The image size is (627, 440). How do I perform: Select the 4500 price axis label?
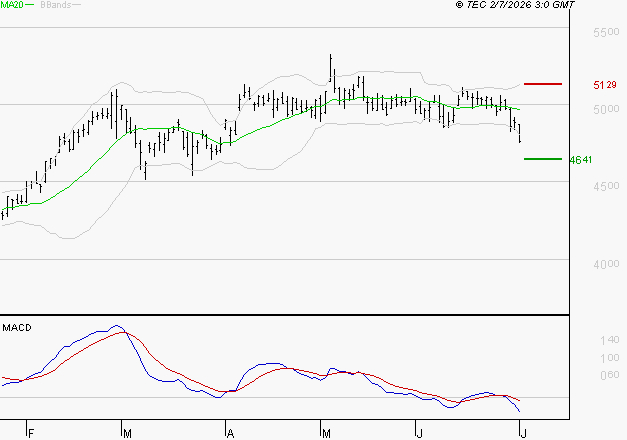[x=606, y=186]
